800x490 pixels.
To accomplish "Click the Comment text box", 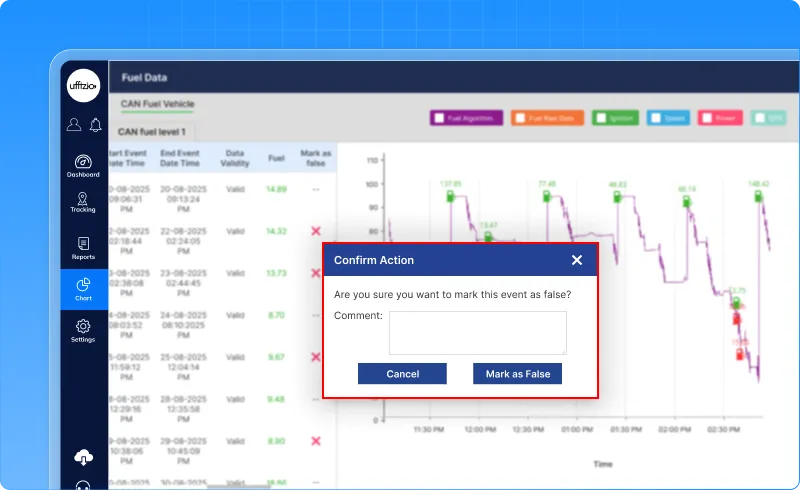I will coord(477,332).
